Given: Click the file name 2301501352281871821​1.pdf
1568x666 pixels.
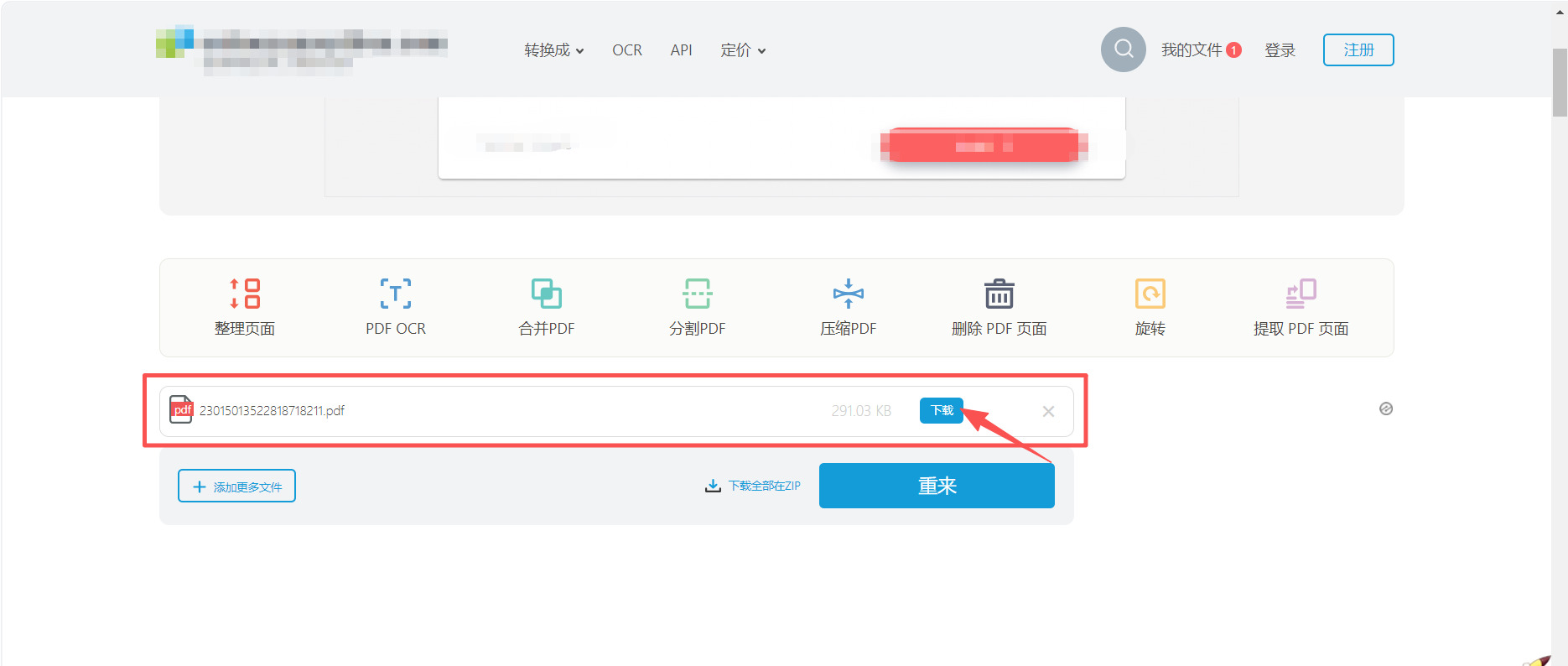Looking at the screenshot, I should pos(272,410).
